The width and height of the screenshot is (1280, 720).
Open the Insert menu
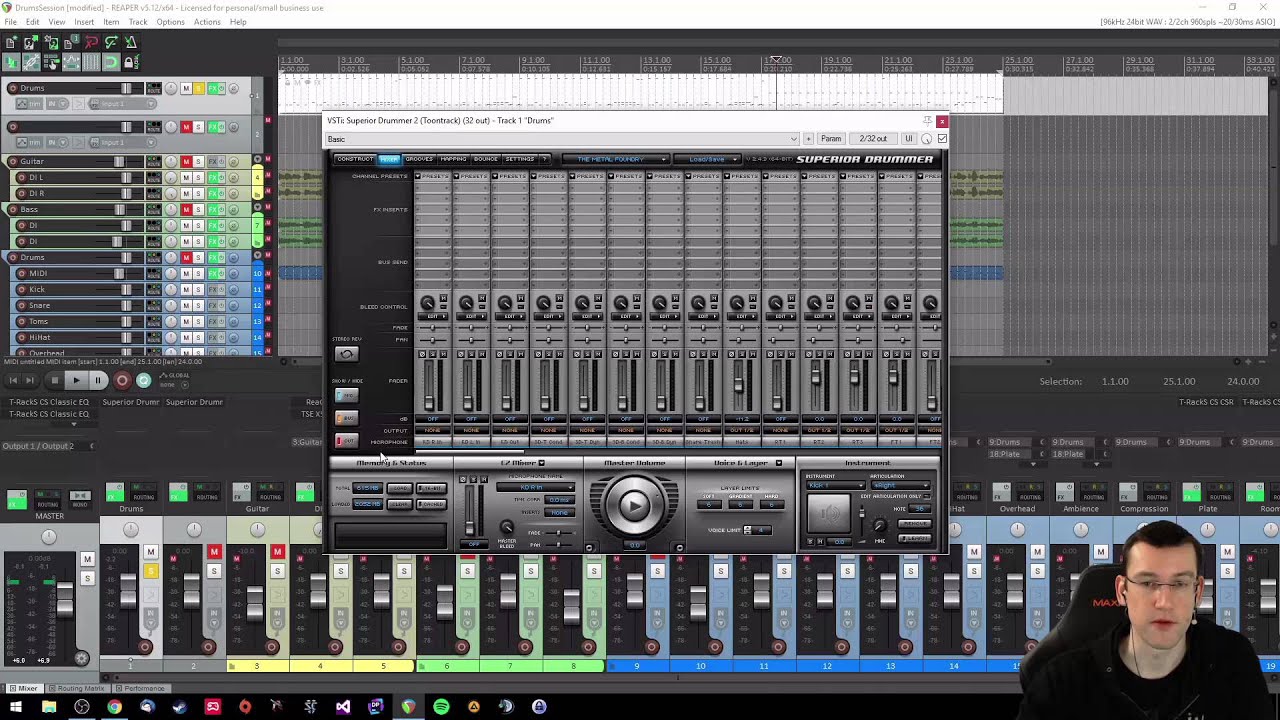(x=84, y=22)
